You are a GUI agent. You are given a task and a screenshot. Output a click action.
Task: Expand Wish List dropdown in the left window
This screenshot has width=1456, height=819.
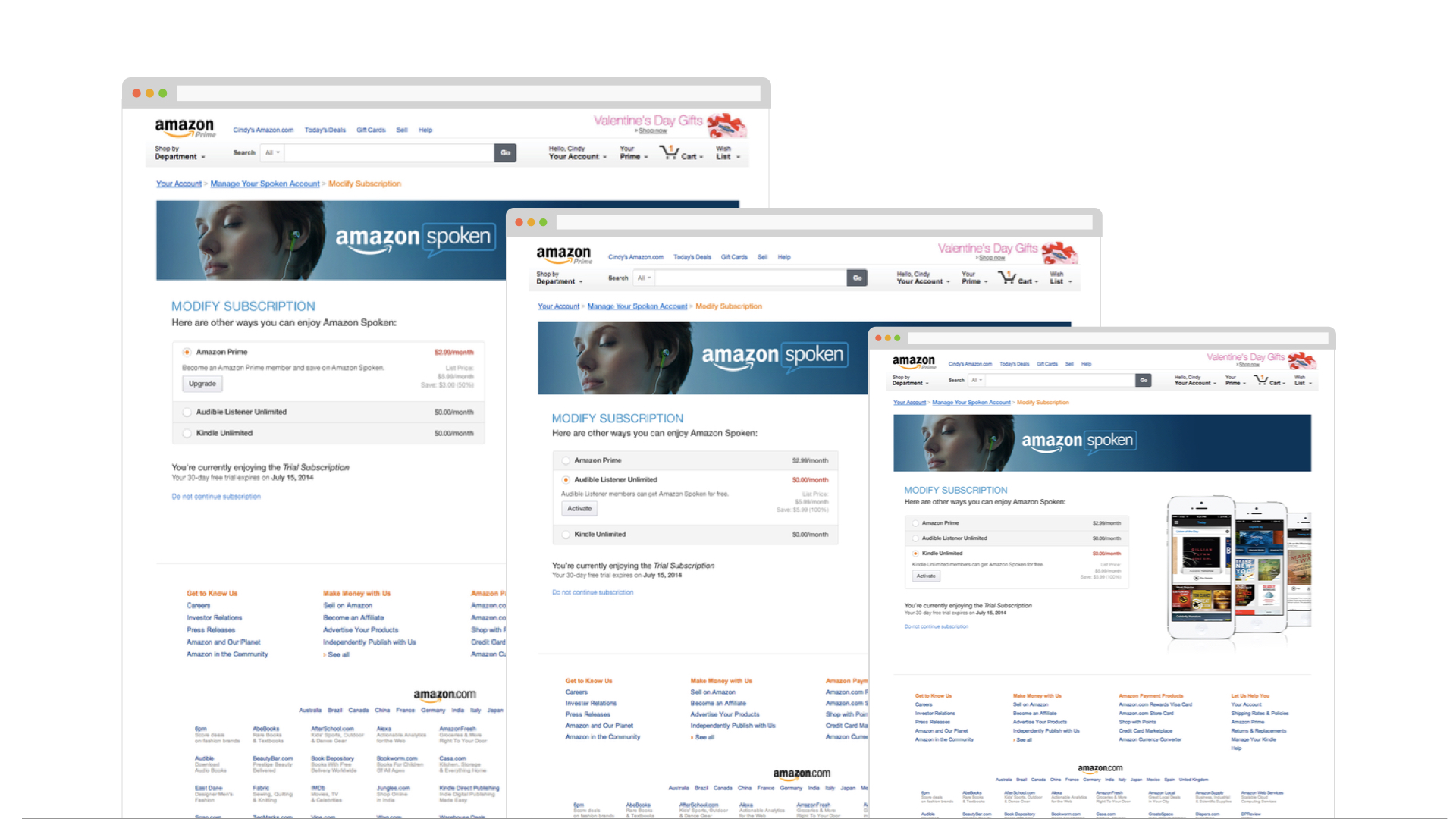click(728, 152)
